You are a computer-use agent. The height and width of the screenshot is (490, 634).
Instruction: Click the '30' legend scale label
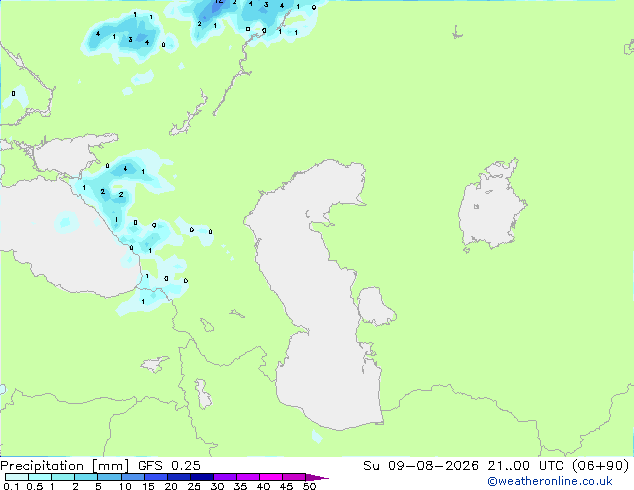point(217,486)
